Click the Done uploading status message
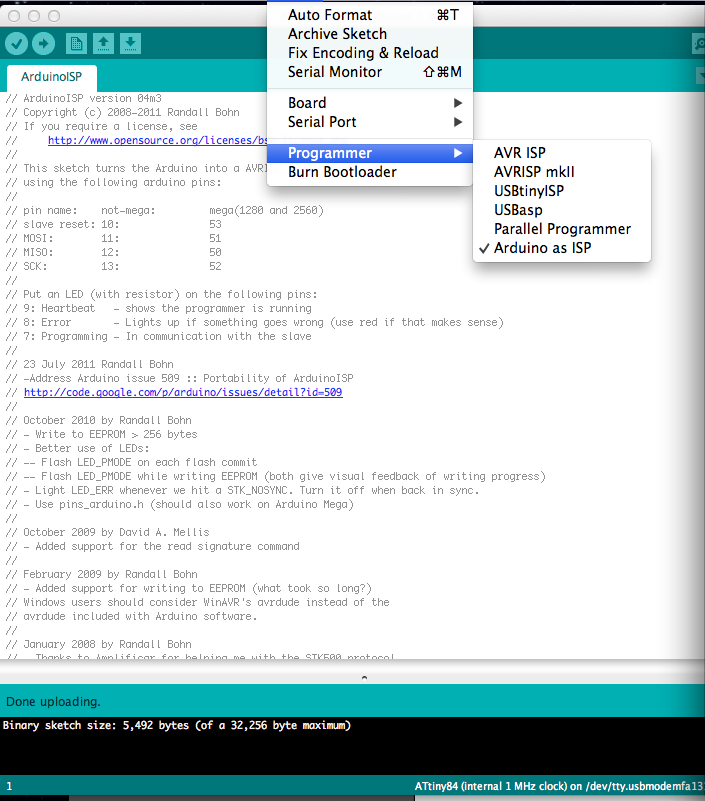 click(53, 702)
